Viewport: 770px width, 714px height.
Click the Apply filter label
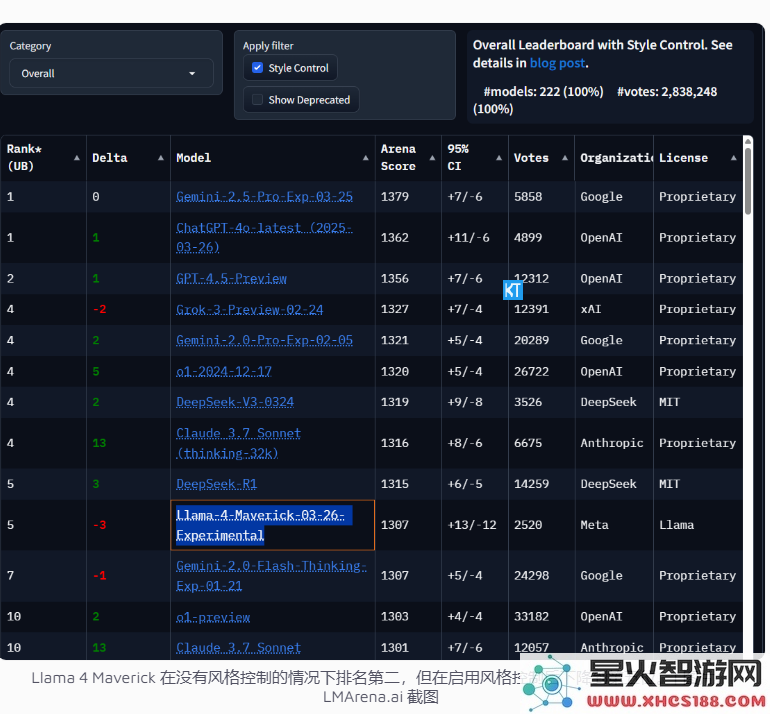[268, 46]
